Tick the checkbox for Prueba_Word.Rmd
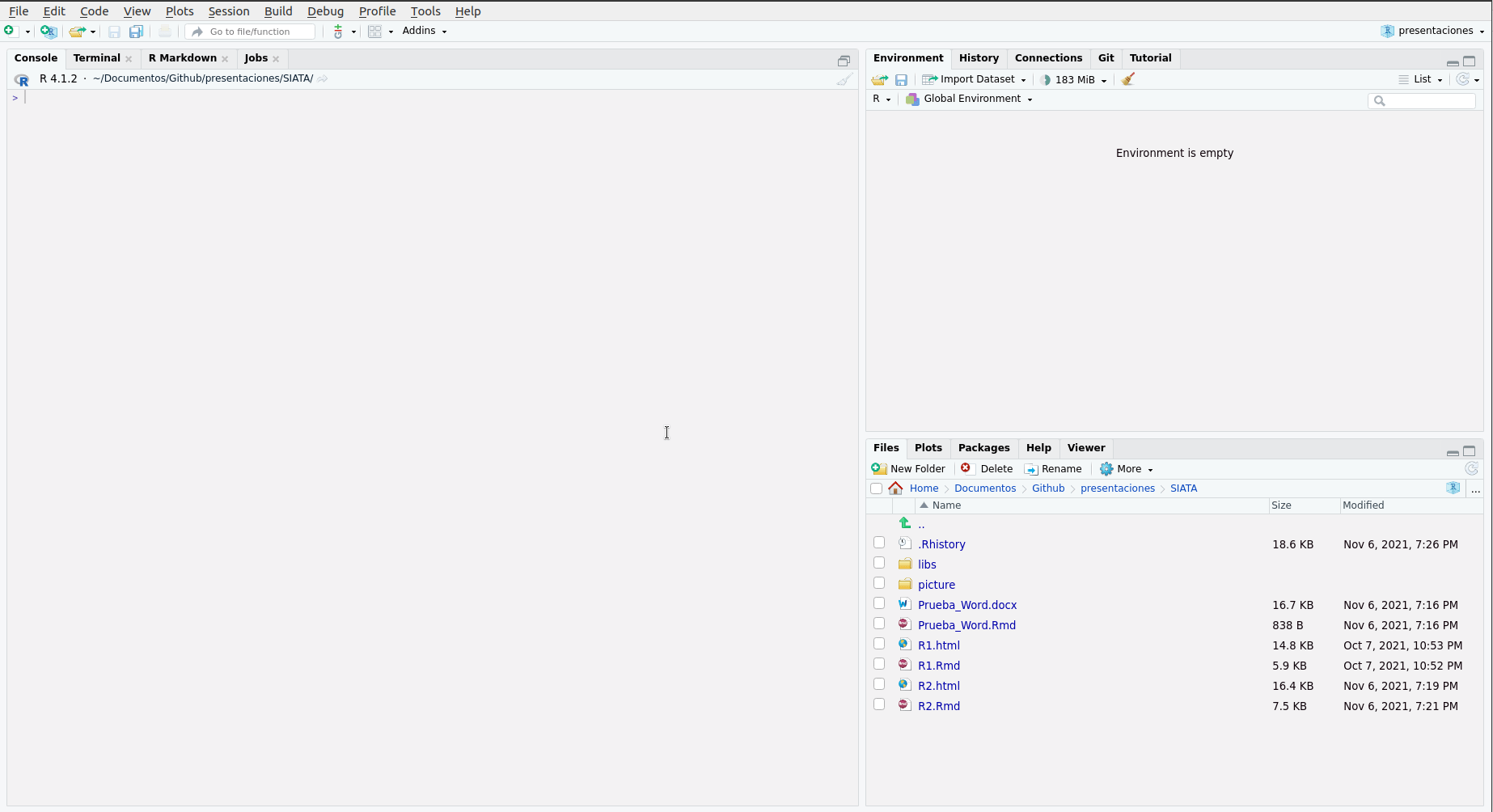 point(879,624)
